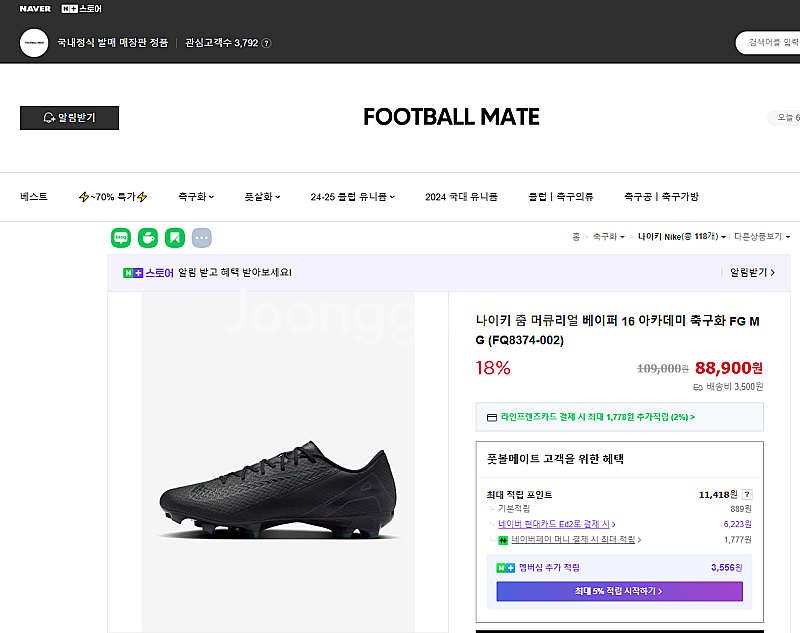
Task: Open more share options ellipsis icon
Action: tap(202, 238)
